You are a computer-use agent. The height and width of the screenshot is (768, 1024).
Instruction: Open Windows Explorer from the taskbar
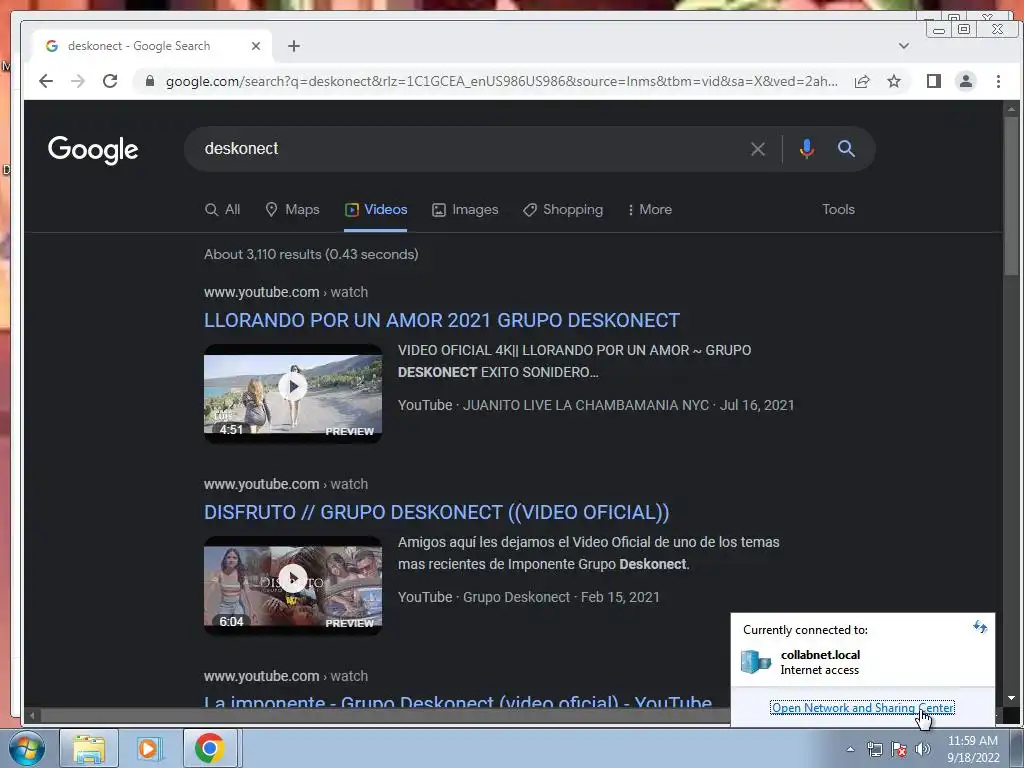click(89, 748)
